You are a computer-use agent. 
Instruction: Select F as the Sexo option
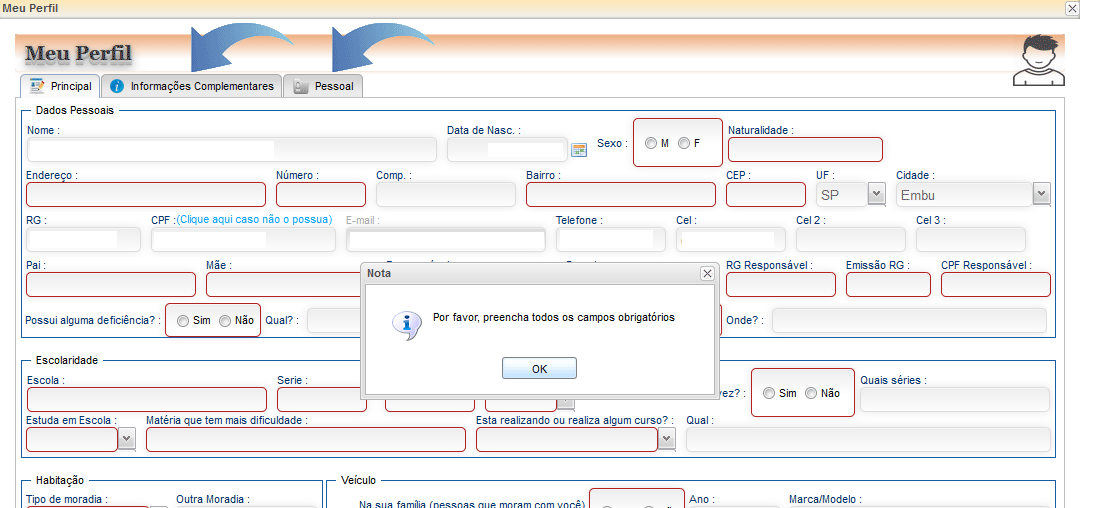tap(684, 143)
